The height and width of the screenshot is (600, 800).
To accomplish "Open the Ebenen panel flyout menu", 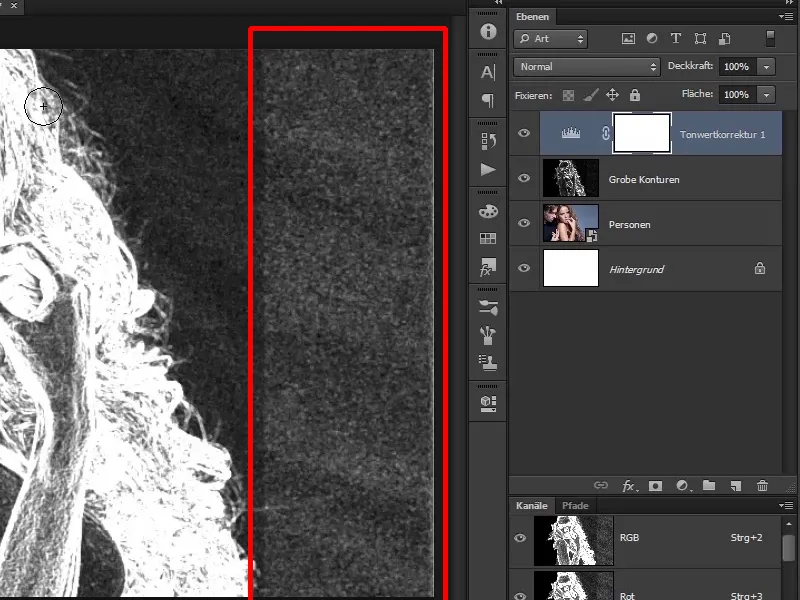I will (786, 17).
